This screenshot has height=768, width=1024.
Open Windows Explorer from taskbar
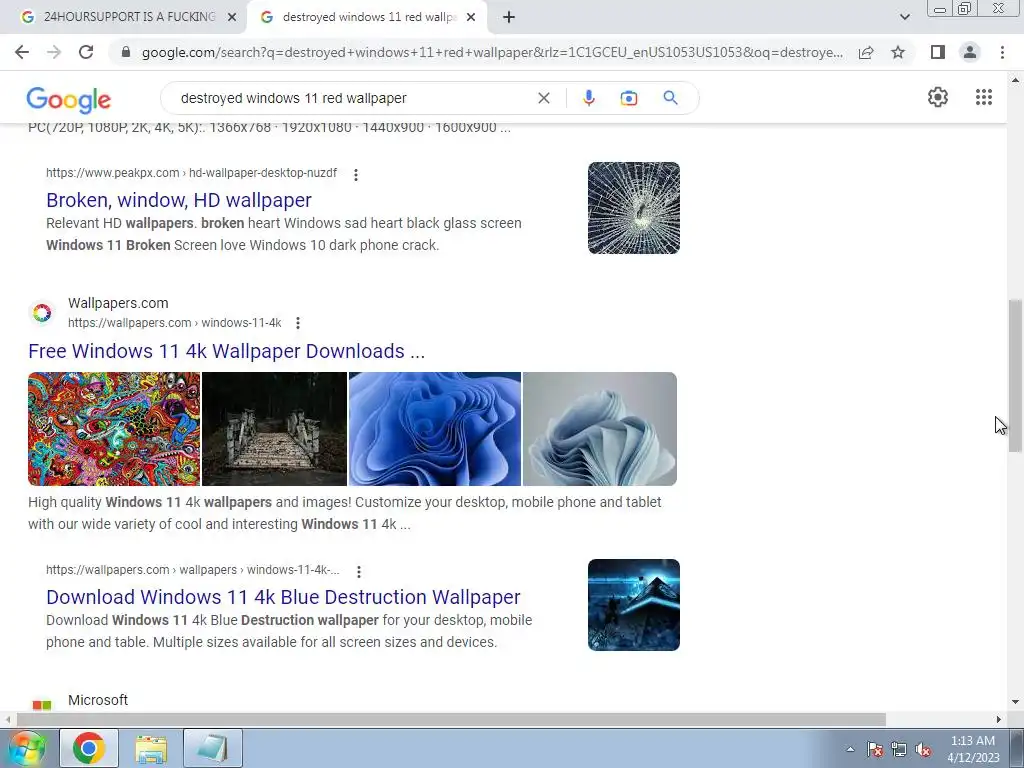pyautogui.click(x=151, y=748)
